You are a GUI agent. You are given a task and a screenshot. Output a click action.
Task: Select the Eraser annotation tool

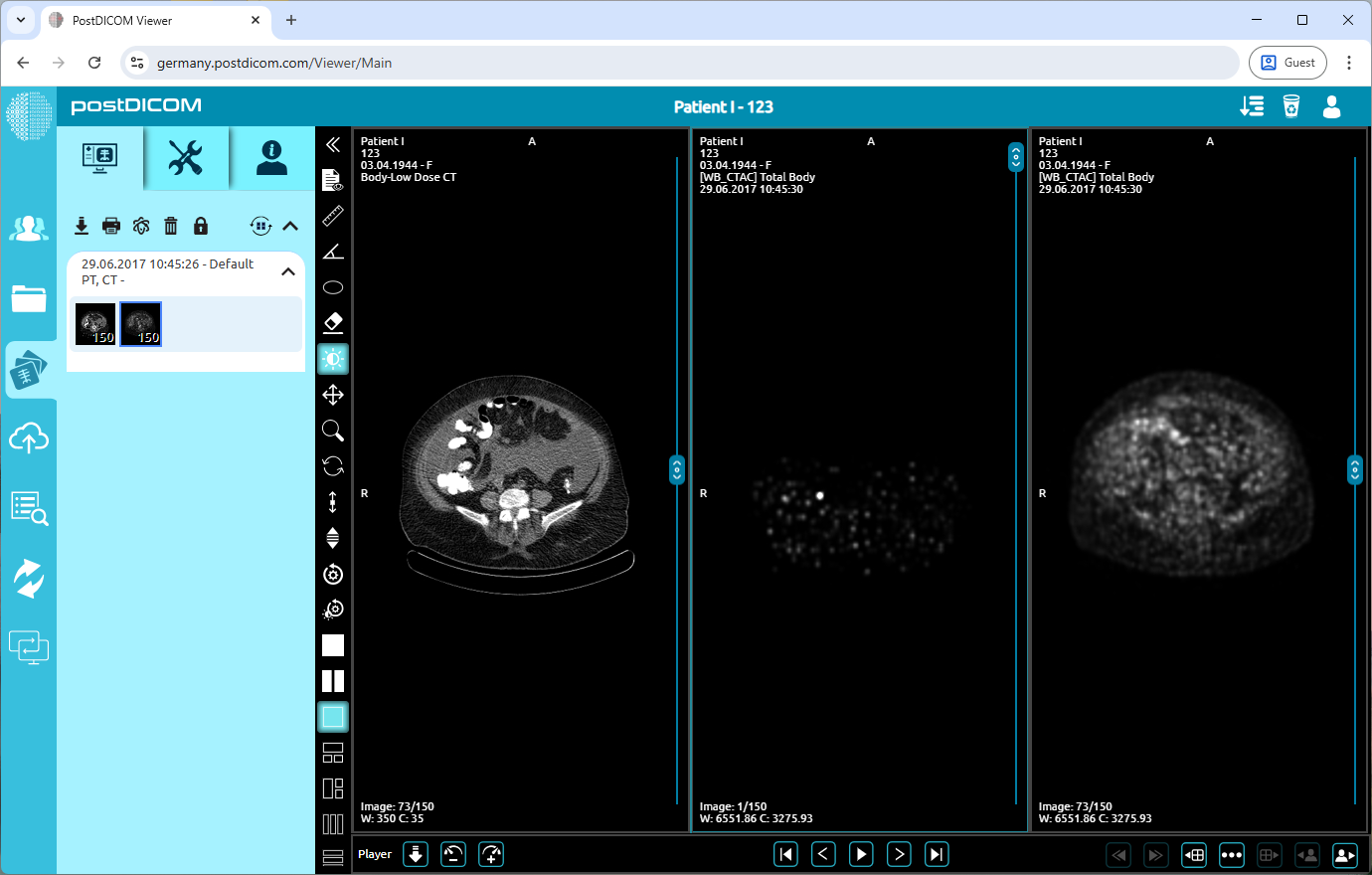333,322
